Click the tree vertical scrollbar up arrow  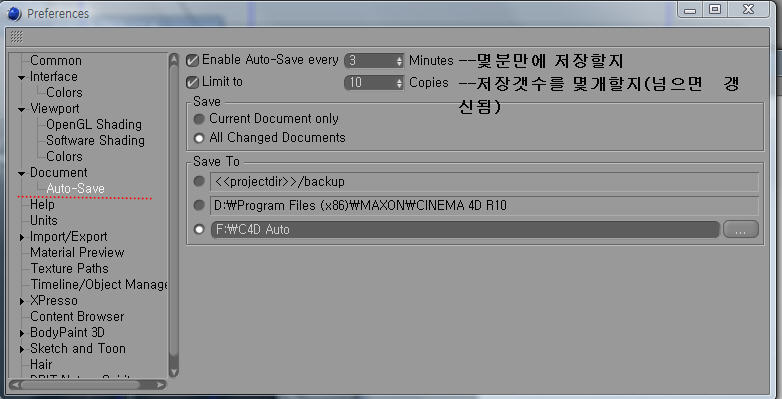point(174,59)
